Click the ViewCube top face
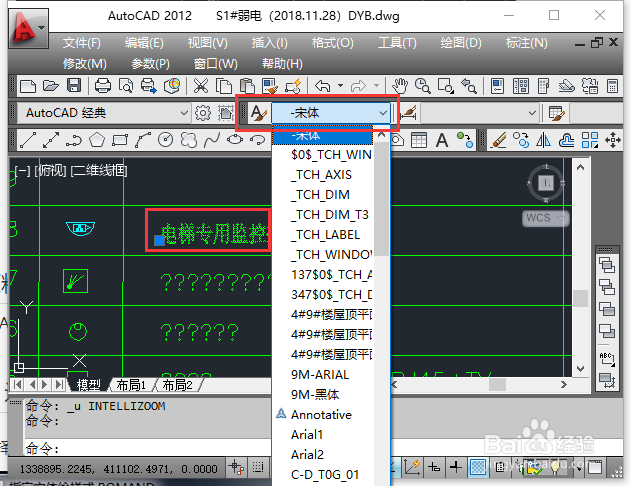 pos(546,183)
